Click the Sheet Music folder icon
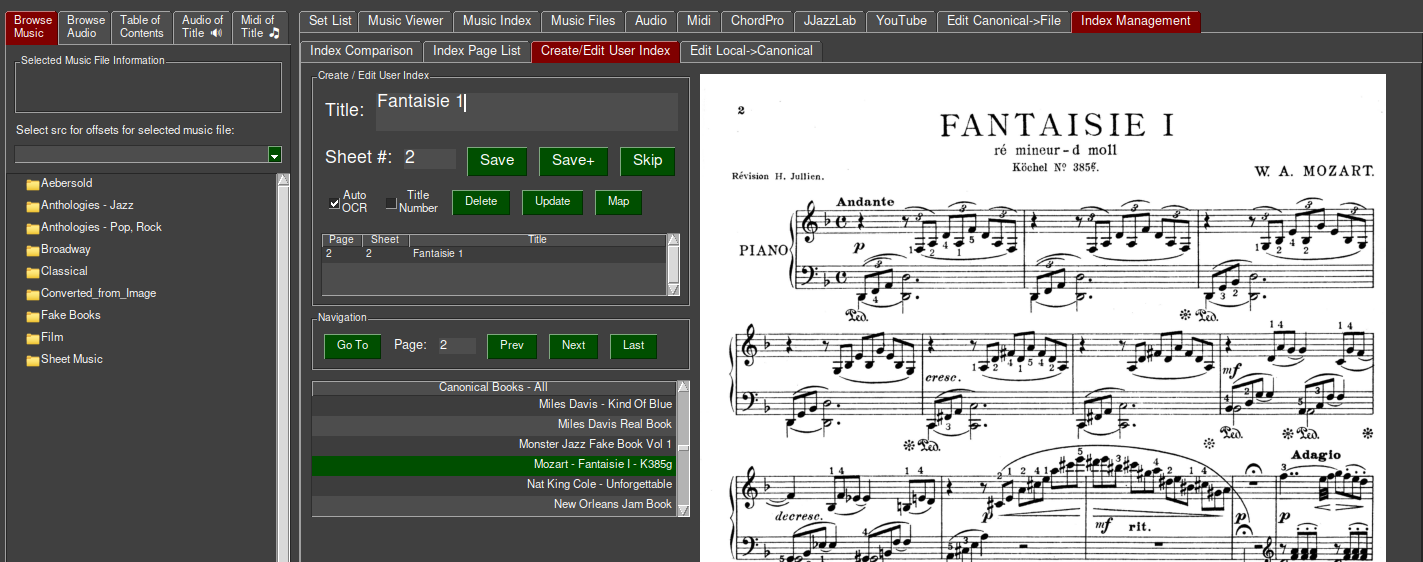The height and width of the screenshot is (562, 1423). coord(33,360)
